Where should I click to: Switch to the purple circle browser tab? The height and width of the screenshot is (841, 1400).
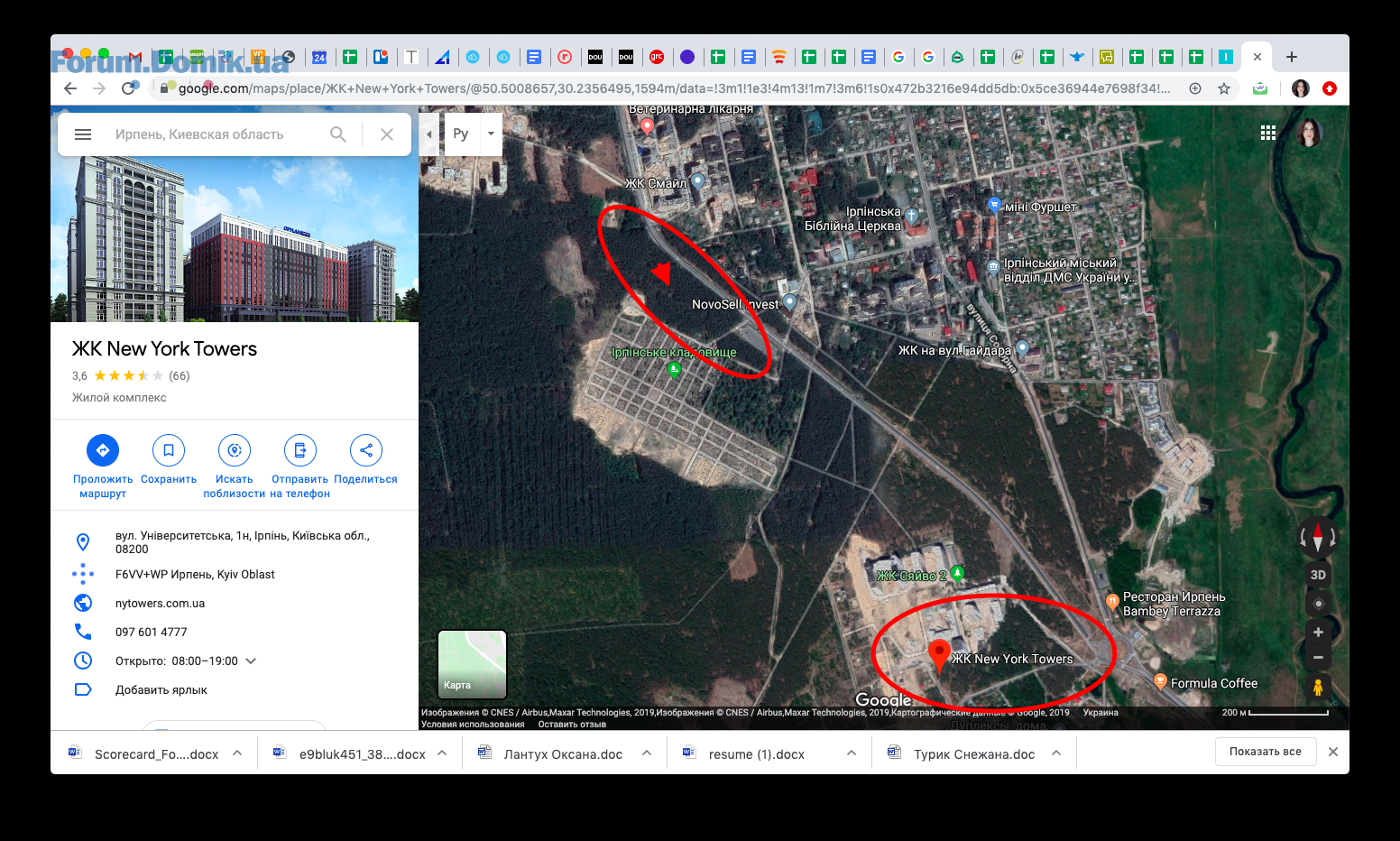(687, 57)
